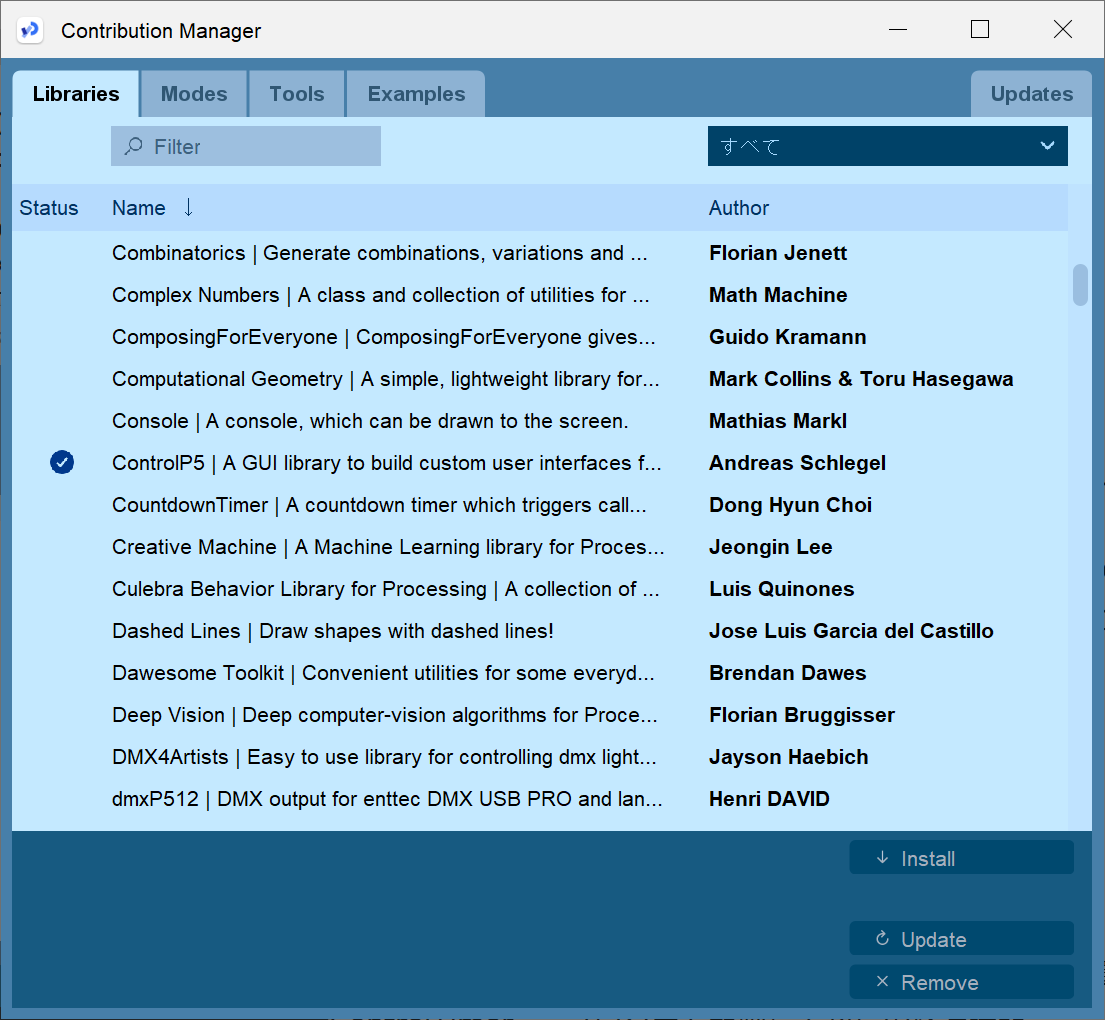
Task: Click author Andreas Schlegel
Action: click(797, 462)
